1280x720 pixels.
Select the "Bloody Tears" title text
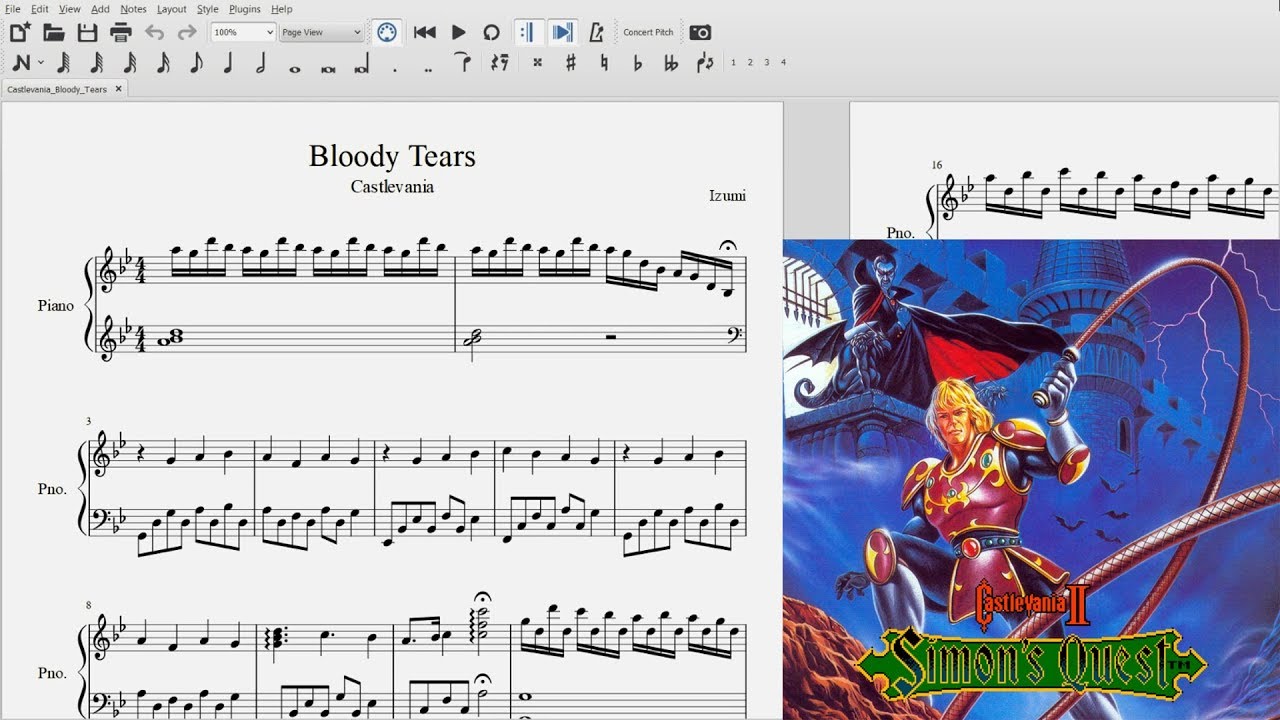tap(392, 156)
